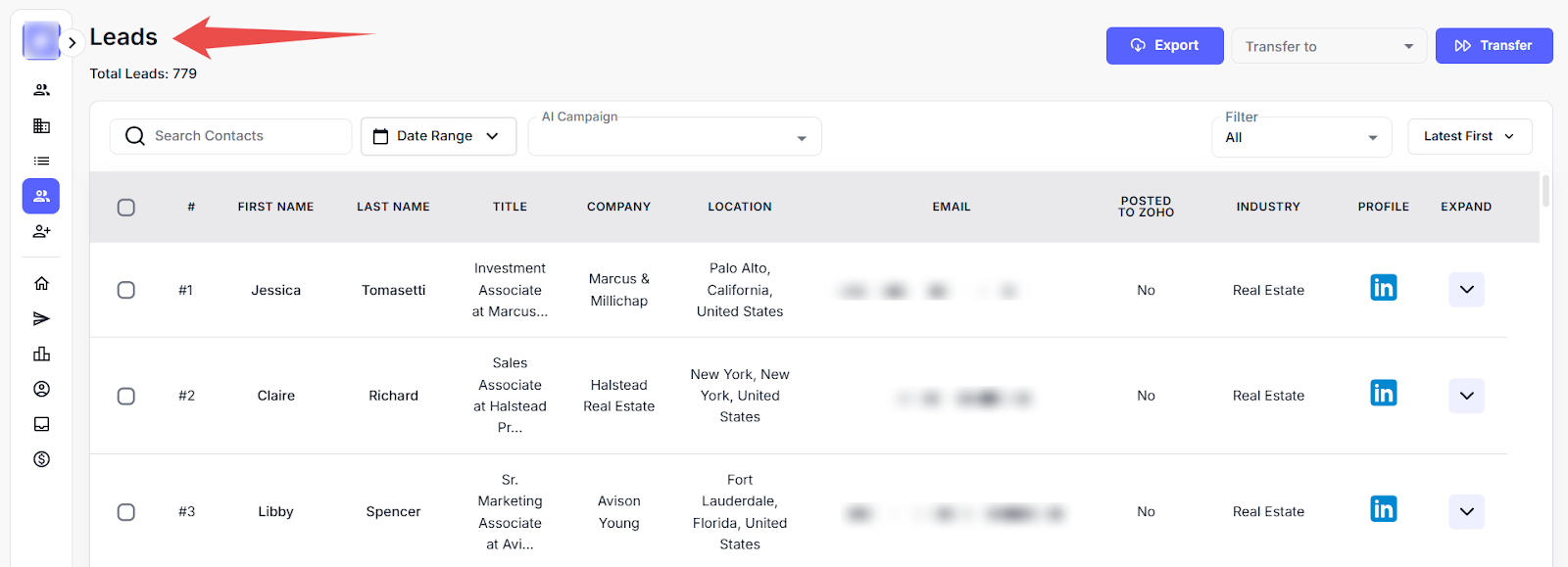Viewport: 1568px width, 567px height.
Task: Click the Export button
Action: (1164, 46)
